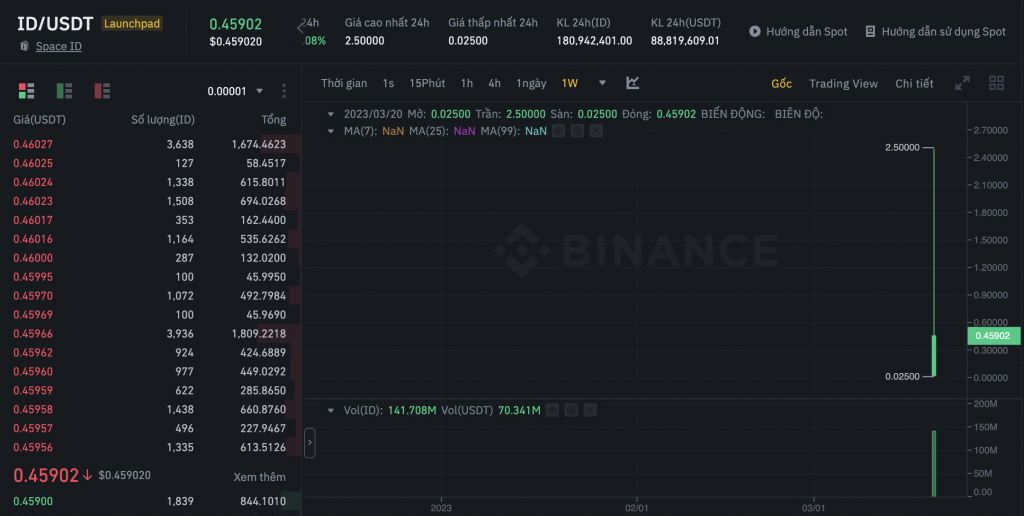Image resolution: width=1024 pixels, height=516 pixels.
Task: Select the sell order at price 0.46017
Action: 150,220
